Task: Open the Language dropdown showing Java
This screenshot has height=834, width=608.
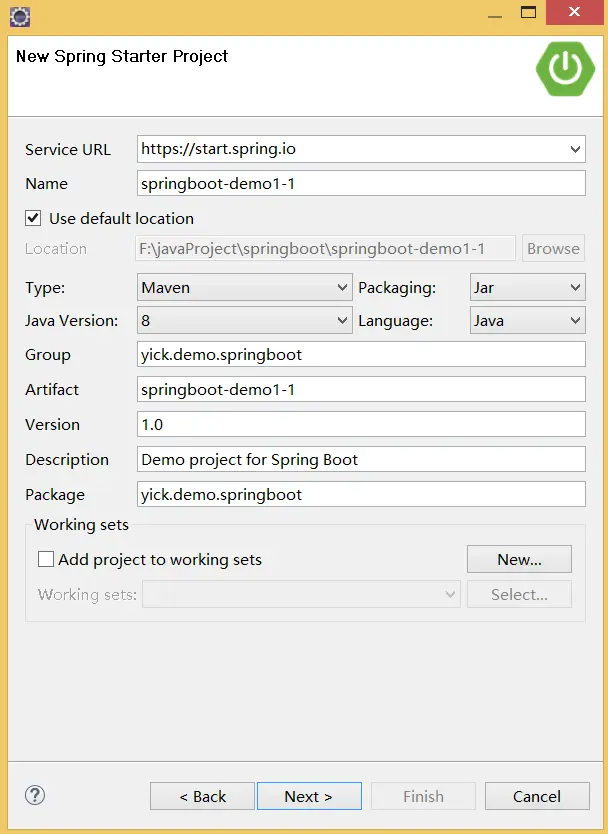Action: pyautogui.click(x=528, y=320)
